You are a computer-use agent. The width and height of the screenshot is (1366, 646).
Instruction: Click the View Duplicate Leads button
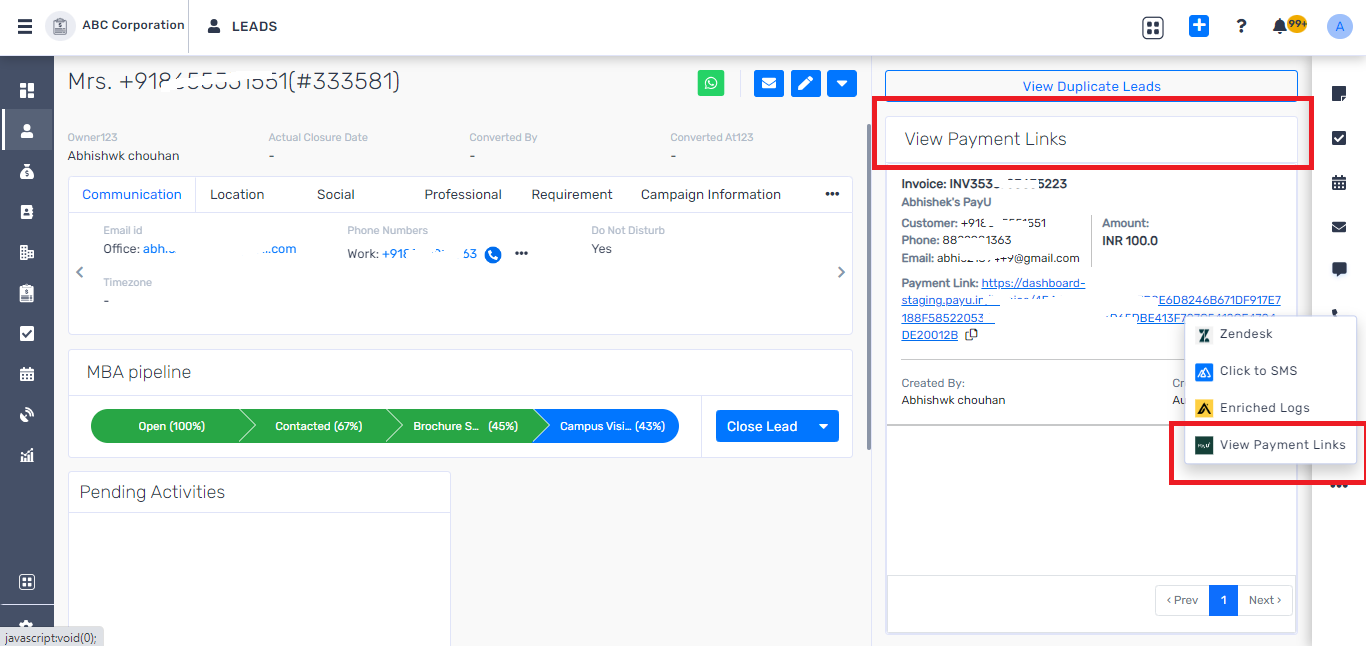pyautogui.click(x=1091, y=86)
